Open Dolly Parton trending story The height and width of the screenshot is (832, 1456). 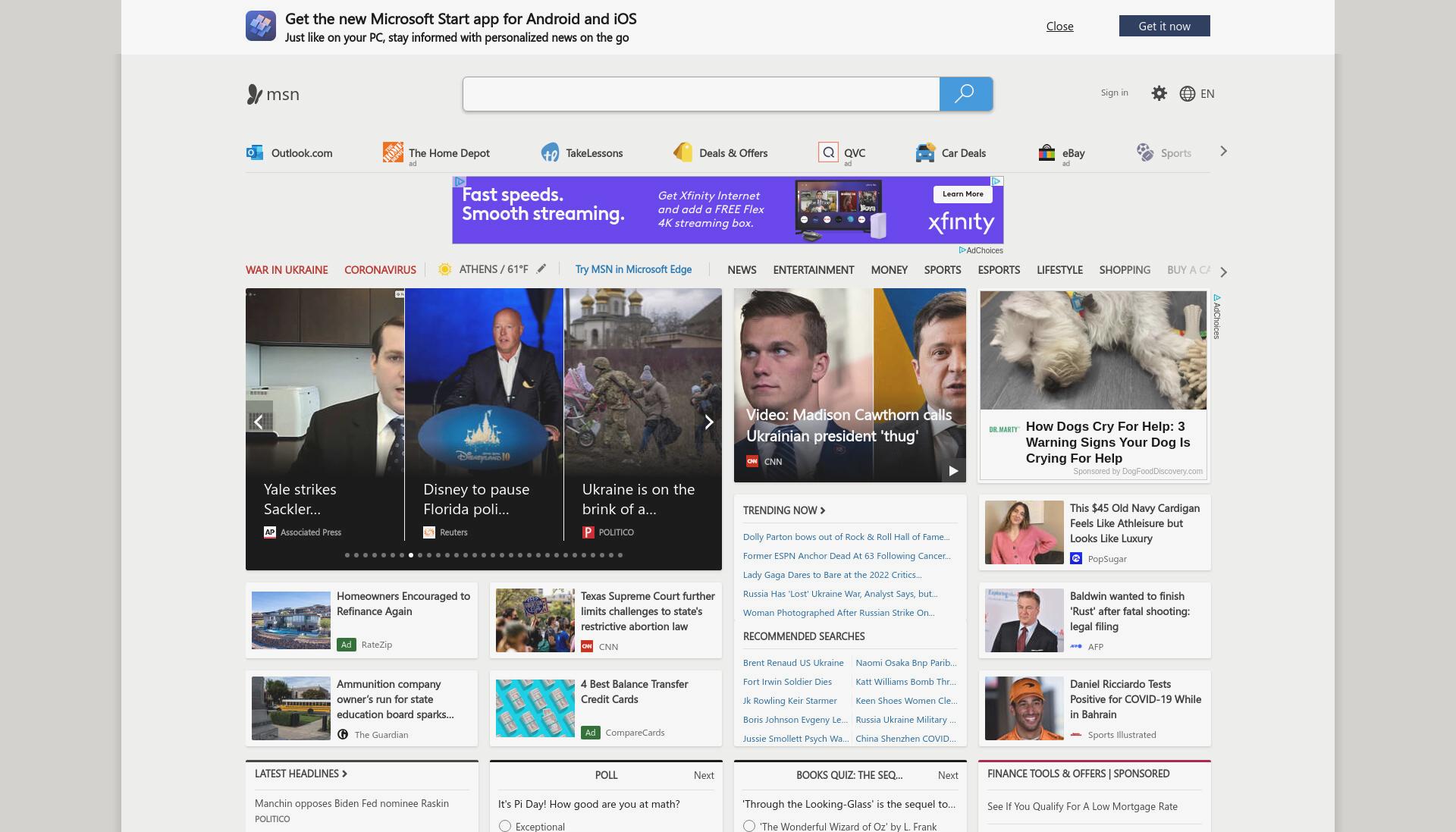pos(846,537)
